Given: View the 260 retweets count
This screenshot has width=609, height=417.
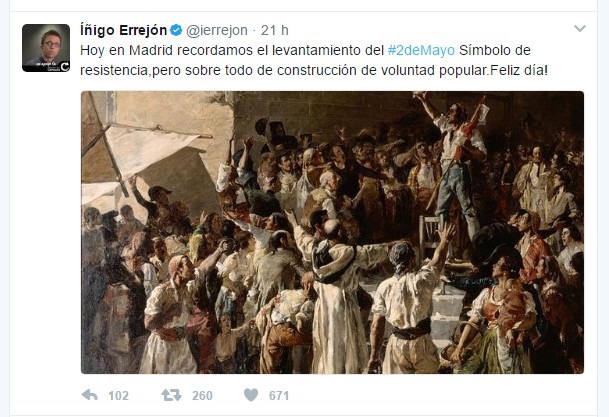Looking at the screenshot, I should pyautogui.click(x=202, y=396).
